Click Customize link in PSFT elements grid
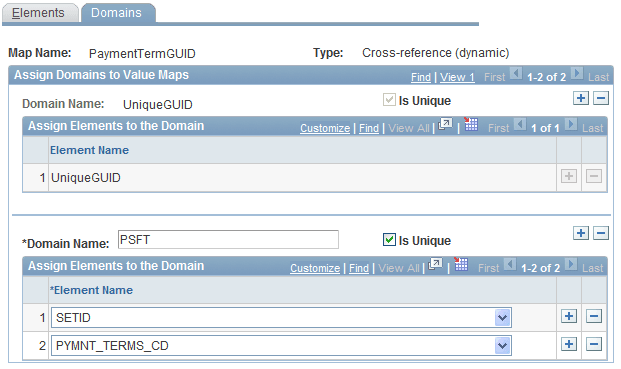The image size is (621, 369). click(x=315, y=268)
